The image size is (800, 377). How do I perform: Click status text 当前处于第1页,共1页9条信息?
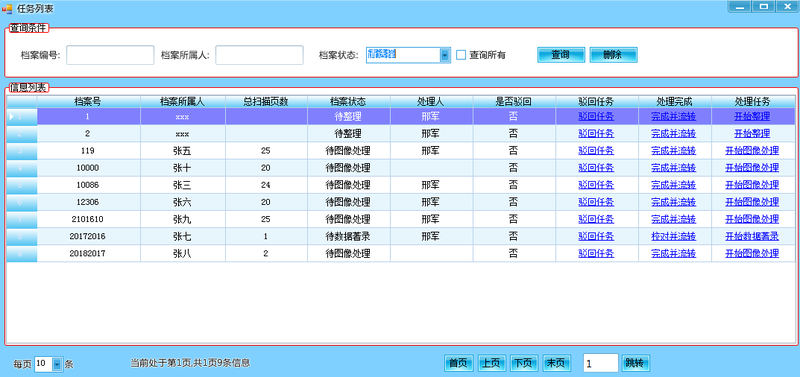(x=190, y=363)
